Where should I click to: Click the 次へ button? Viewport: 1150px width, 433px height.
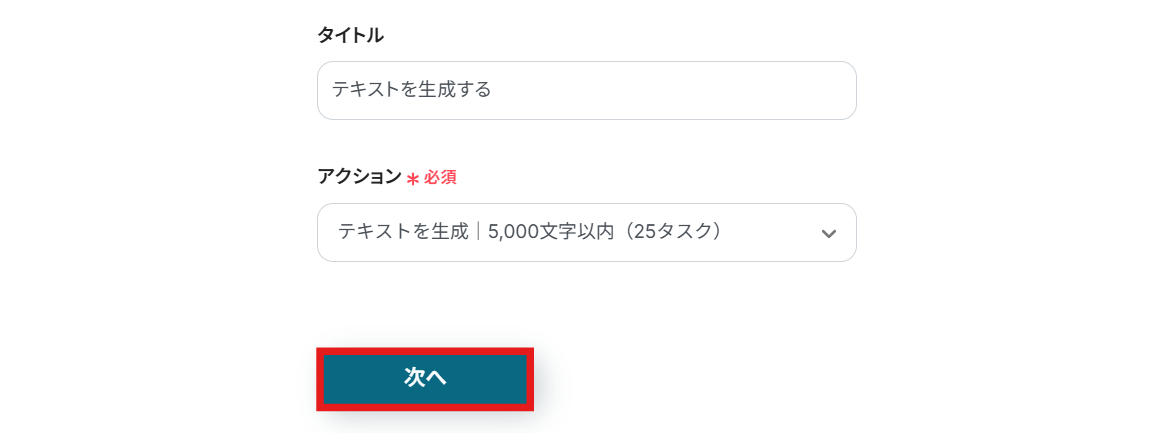[425, 378]
